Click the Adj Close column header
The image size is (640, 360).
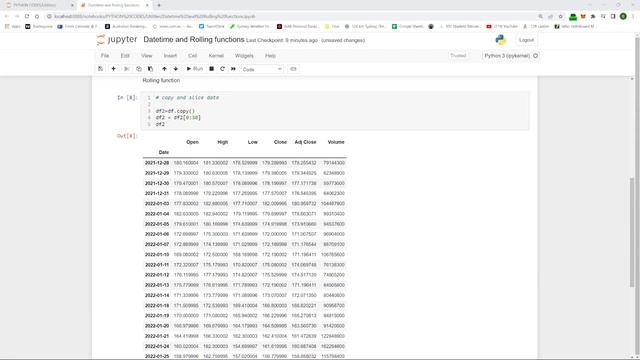(305, 142)
